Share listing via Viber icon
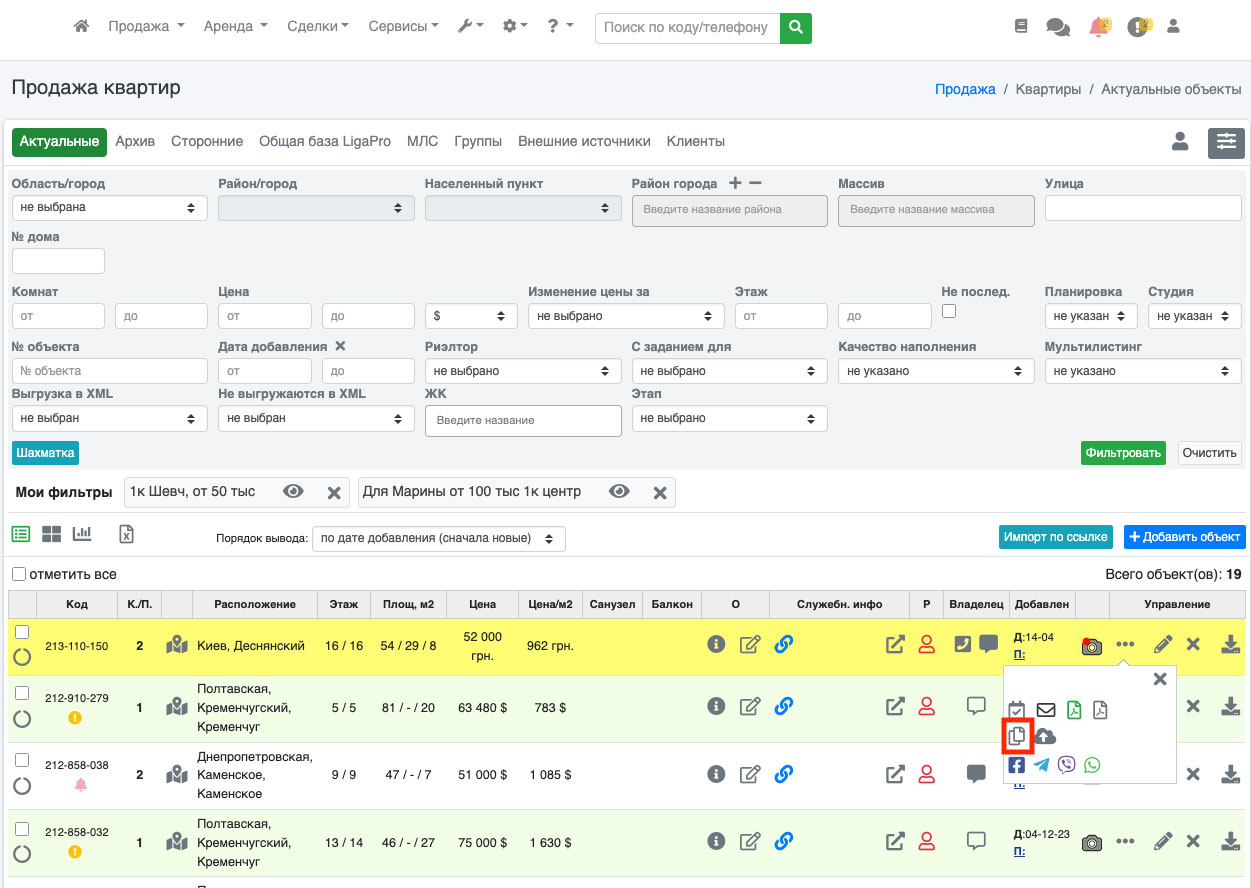 click(x=1067, y=765)
